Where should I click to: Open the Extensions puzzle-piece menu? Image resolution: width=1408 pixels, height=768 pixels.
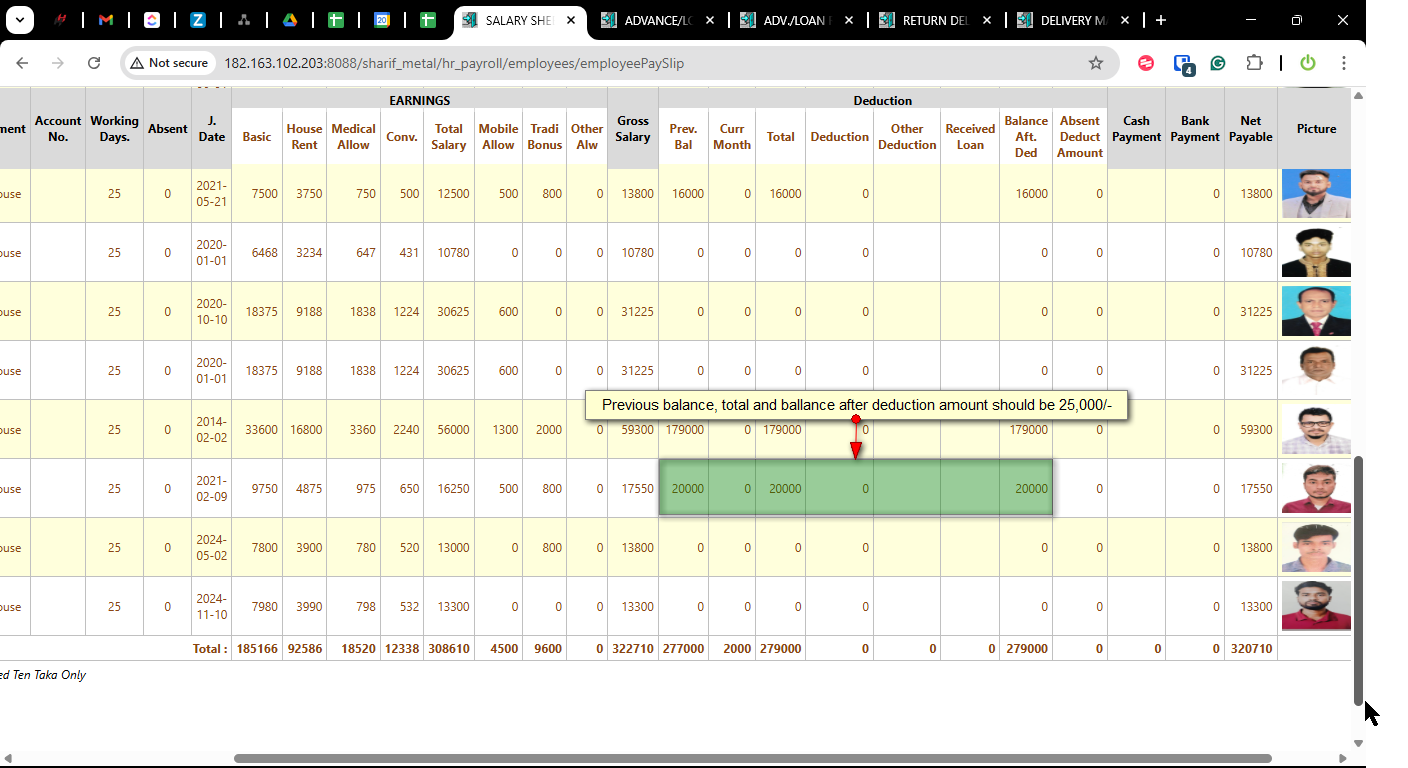(x=1254, y=63)
